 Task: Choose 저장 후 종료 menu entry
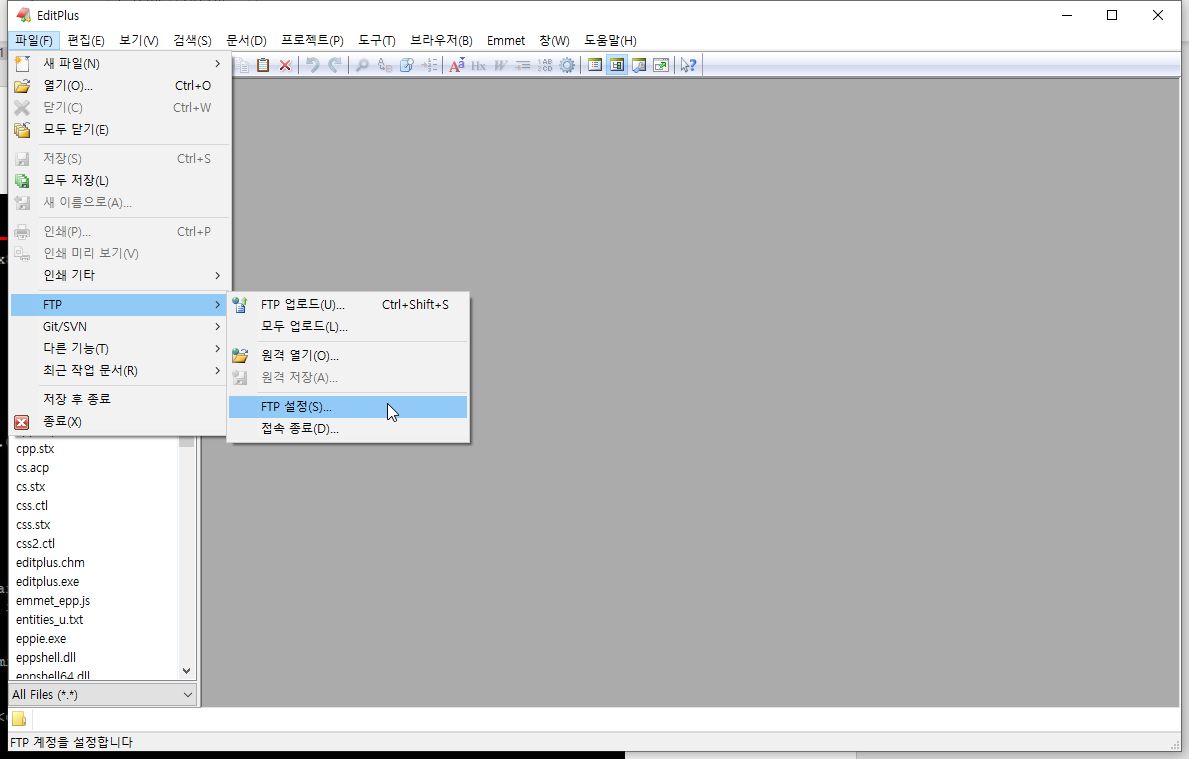(x=119, y=399)
